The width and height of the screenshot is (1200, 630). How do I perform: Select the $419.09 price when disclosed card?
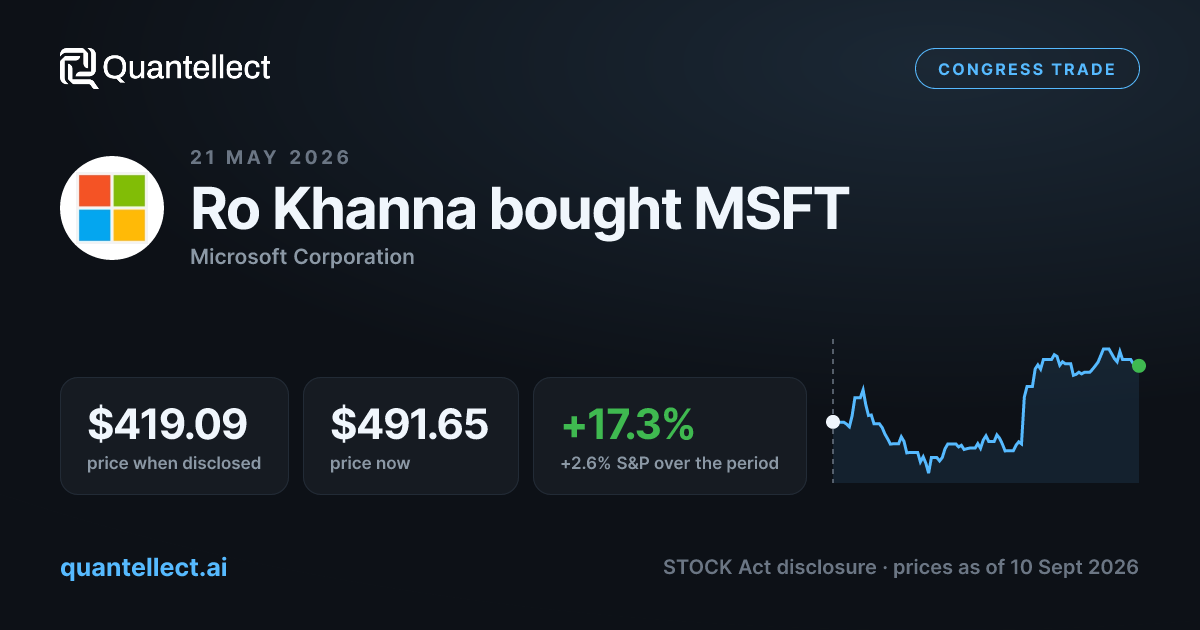174,436
